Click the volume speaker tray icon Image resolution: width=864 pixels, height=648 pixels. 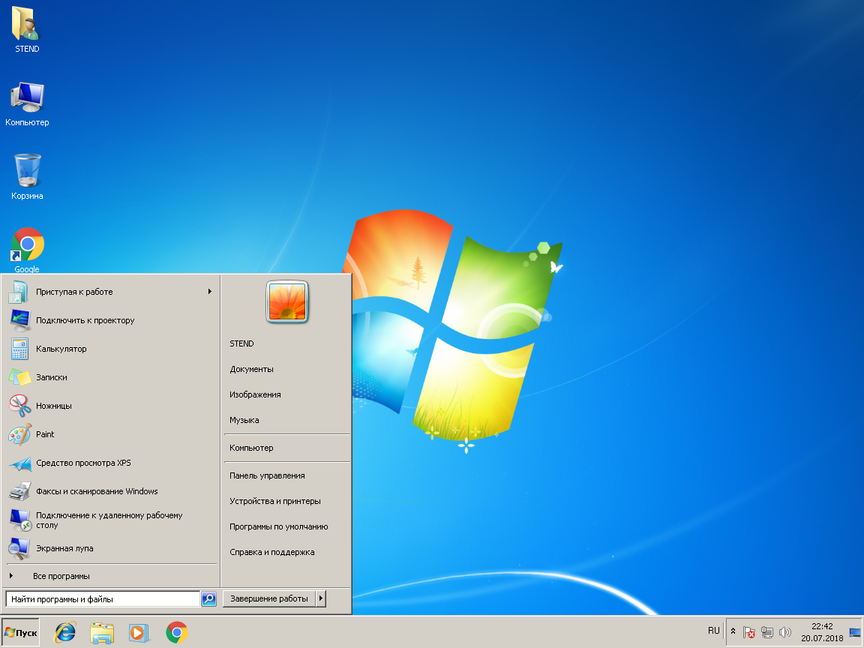tap(785, 632)
